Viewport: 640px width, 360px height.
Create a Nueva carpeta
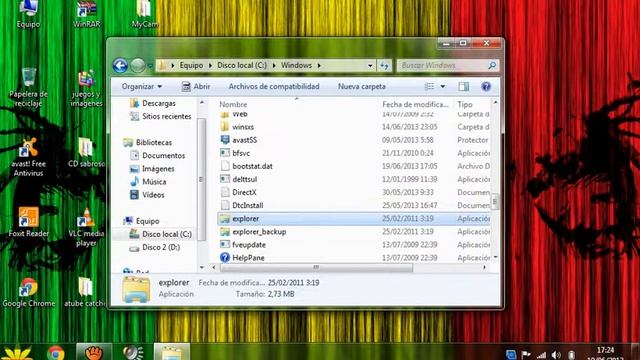tap(362, 87)
